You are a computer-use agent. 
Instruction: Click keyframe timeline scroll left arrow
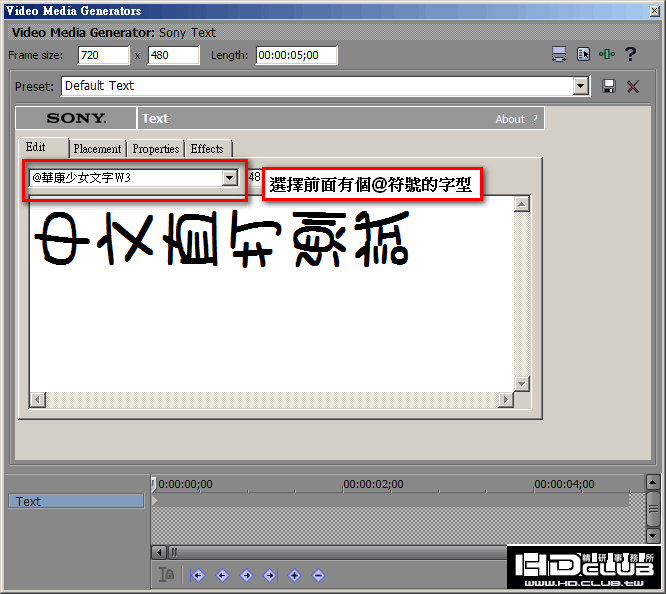159,552
